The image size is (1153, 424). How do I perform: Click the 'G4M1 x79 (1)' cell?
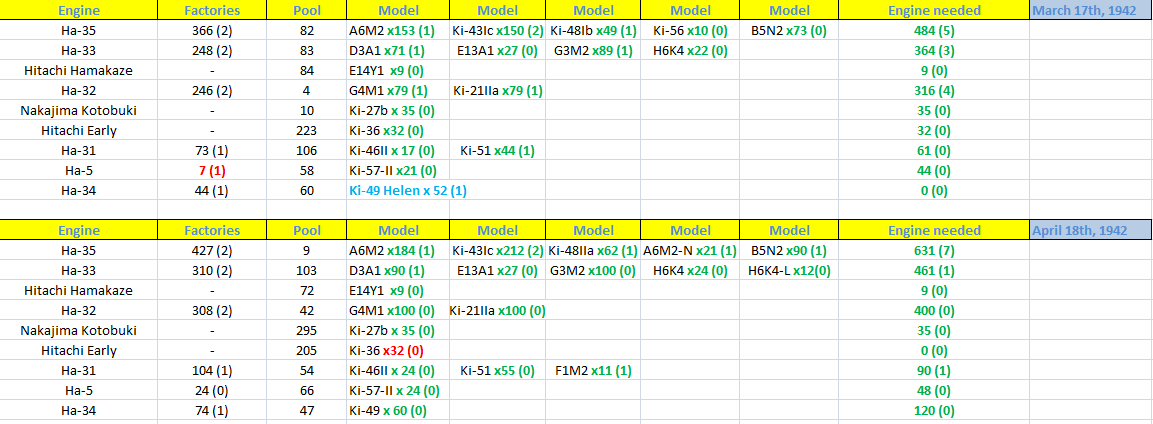[x=398, y=90]
